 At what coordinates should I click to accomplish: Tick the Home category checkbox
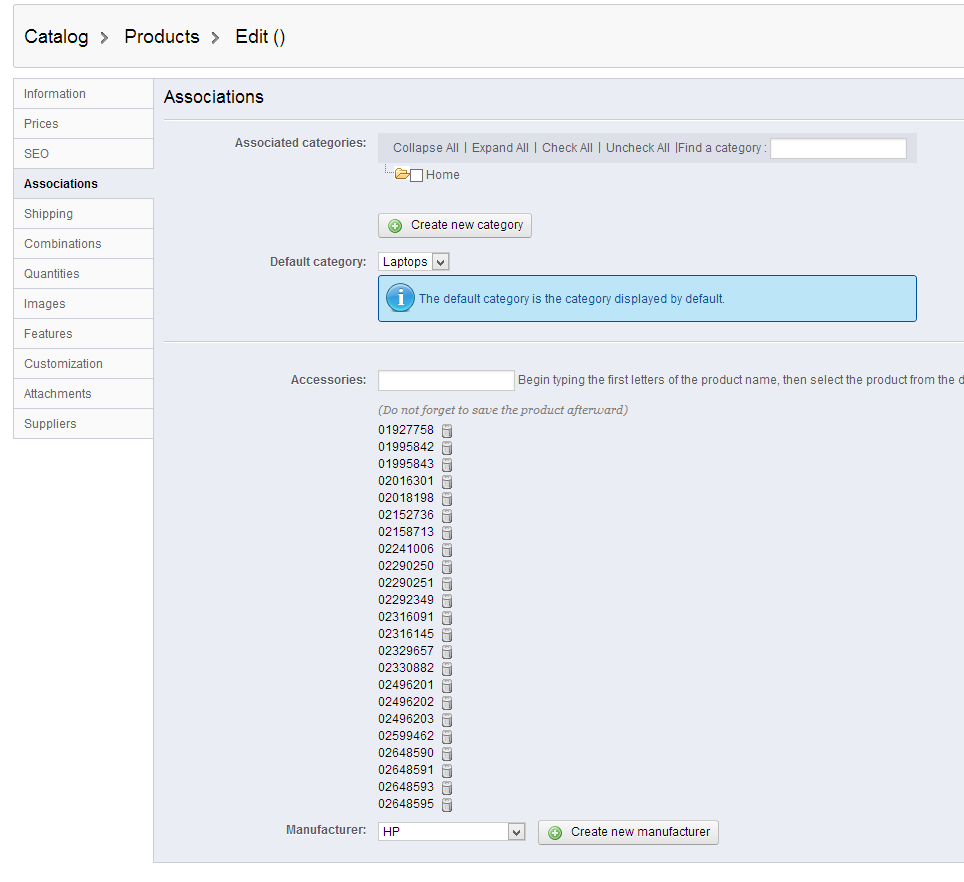coord(417,176)
